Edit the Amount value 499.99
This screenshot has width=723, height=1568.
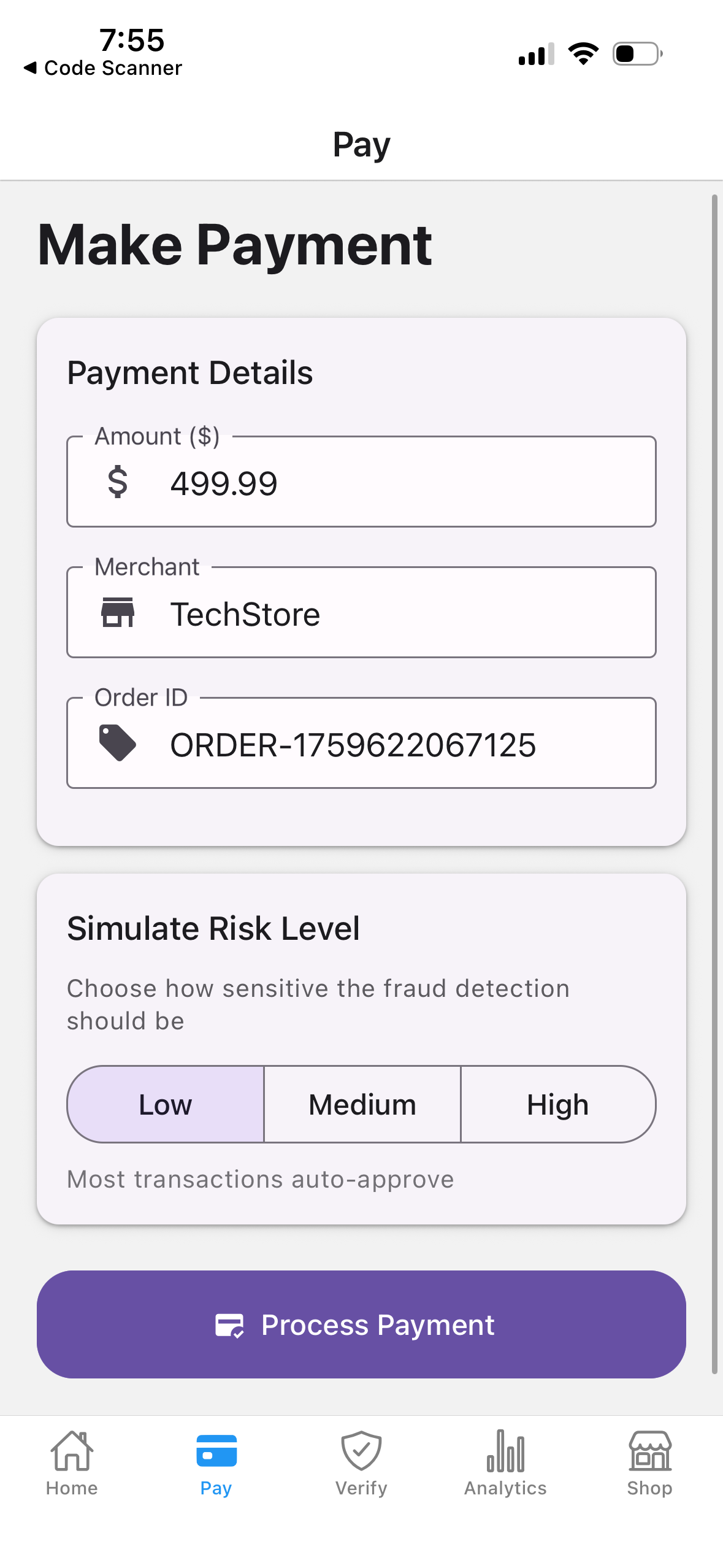(x=224, y=483)
